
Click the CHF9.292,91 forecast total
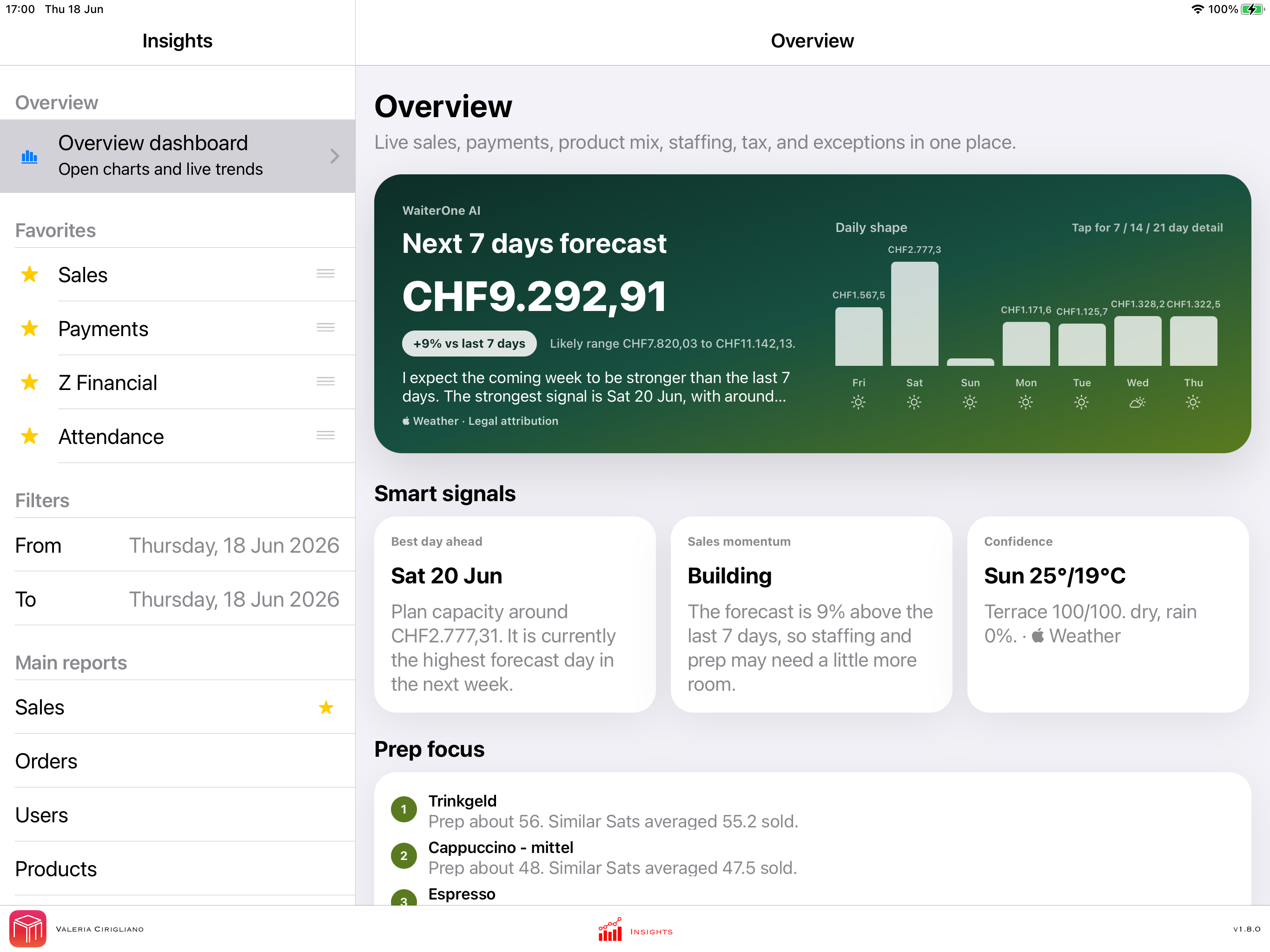[535, 297]
